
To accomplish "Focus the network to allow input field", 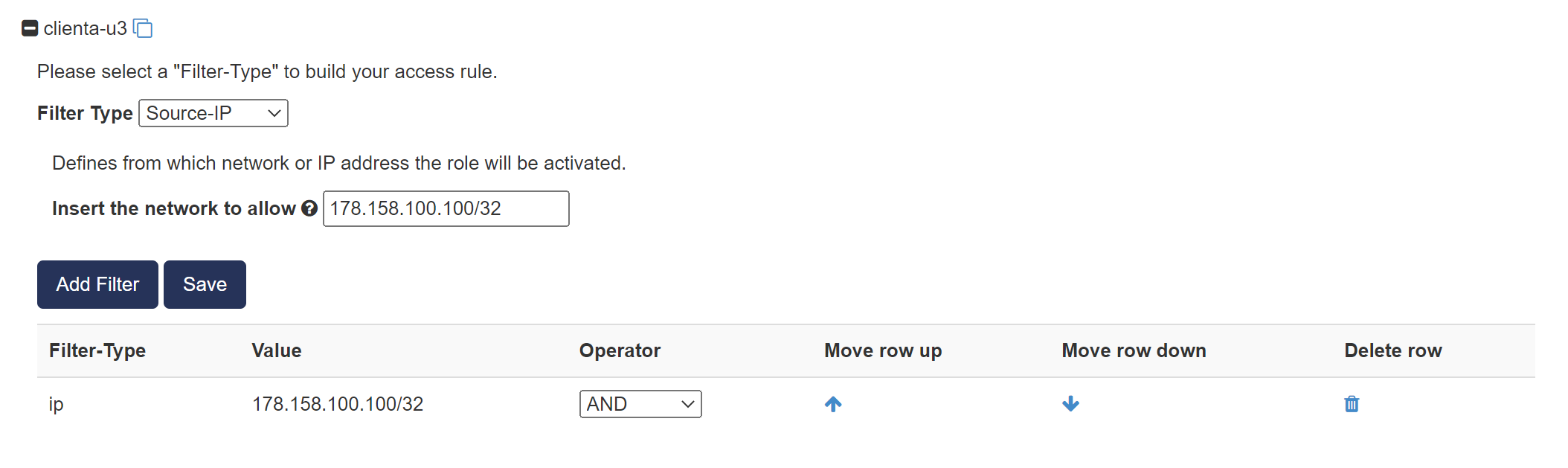I will click(446, 208).
